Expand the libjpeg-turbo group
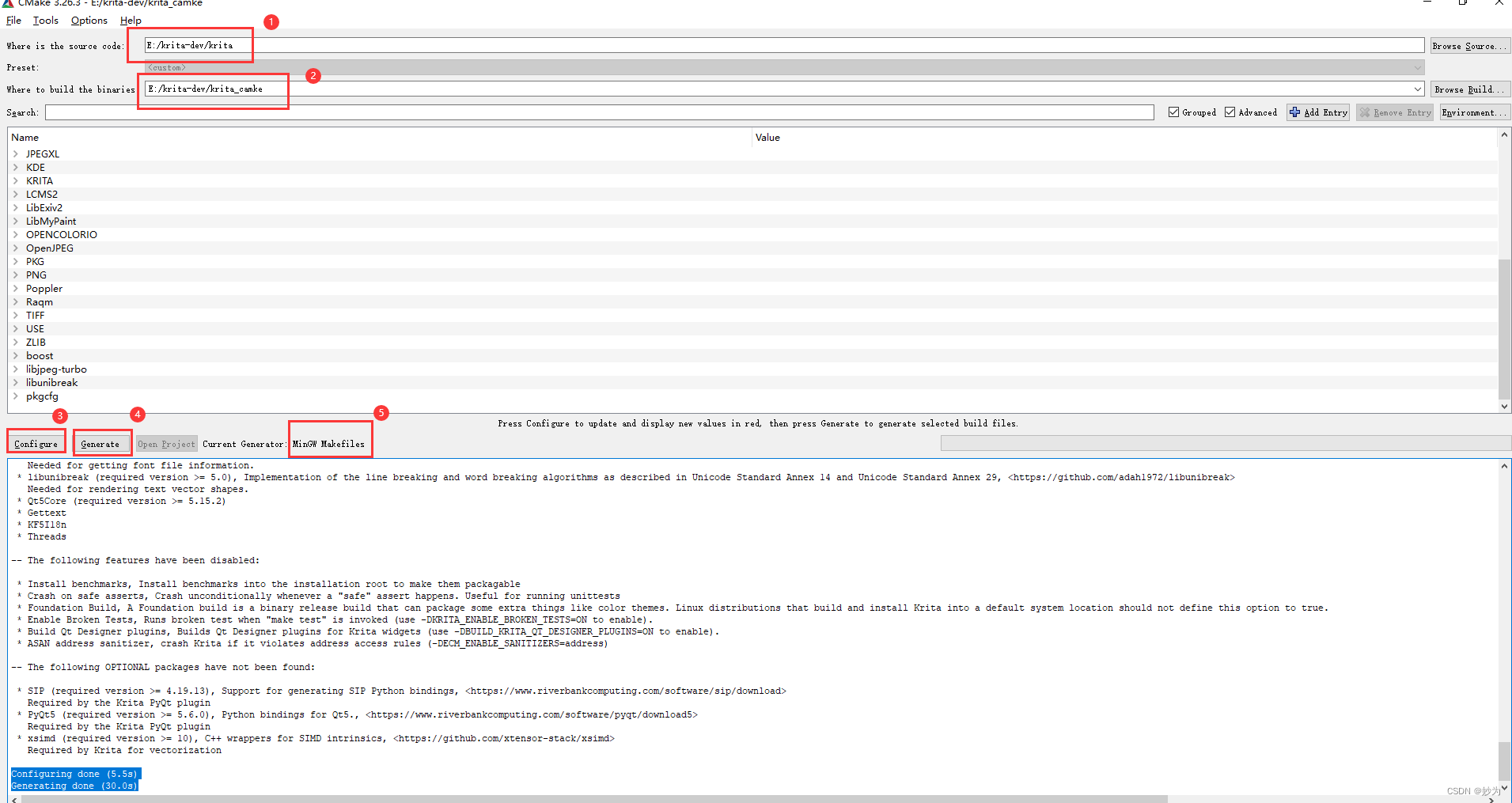Screen dimensions: 1512x803 (15, 369)
